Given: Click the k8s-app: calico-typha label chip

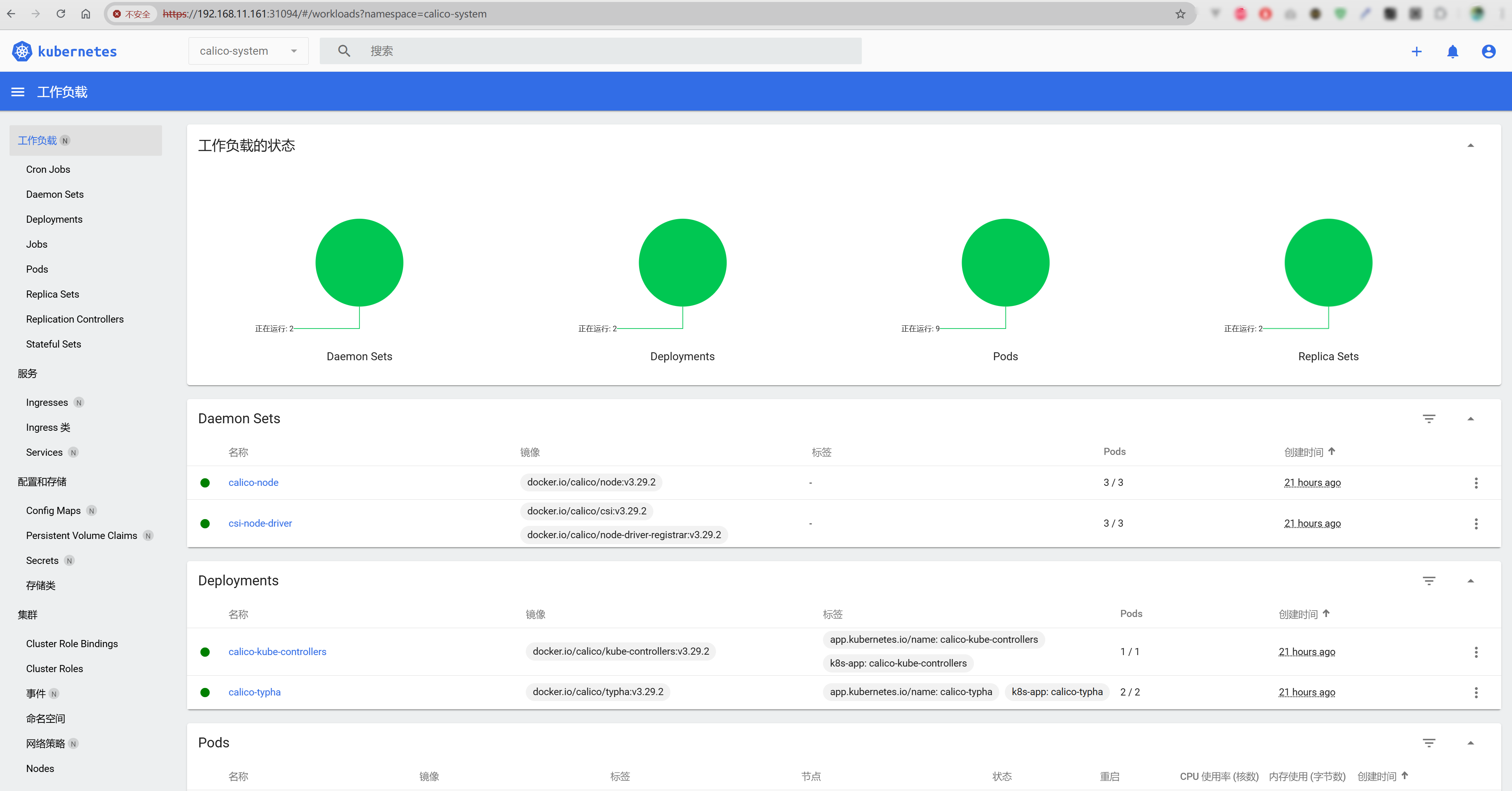Looking at the screenshot, I should (x=1056, y=692).
